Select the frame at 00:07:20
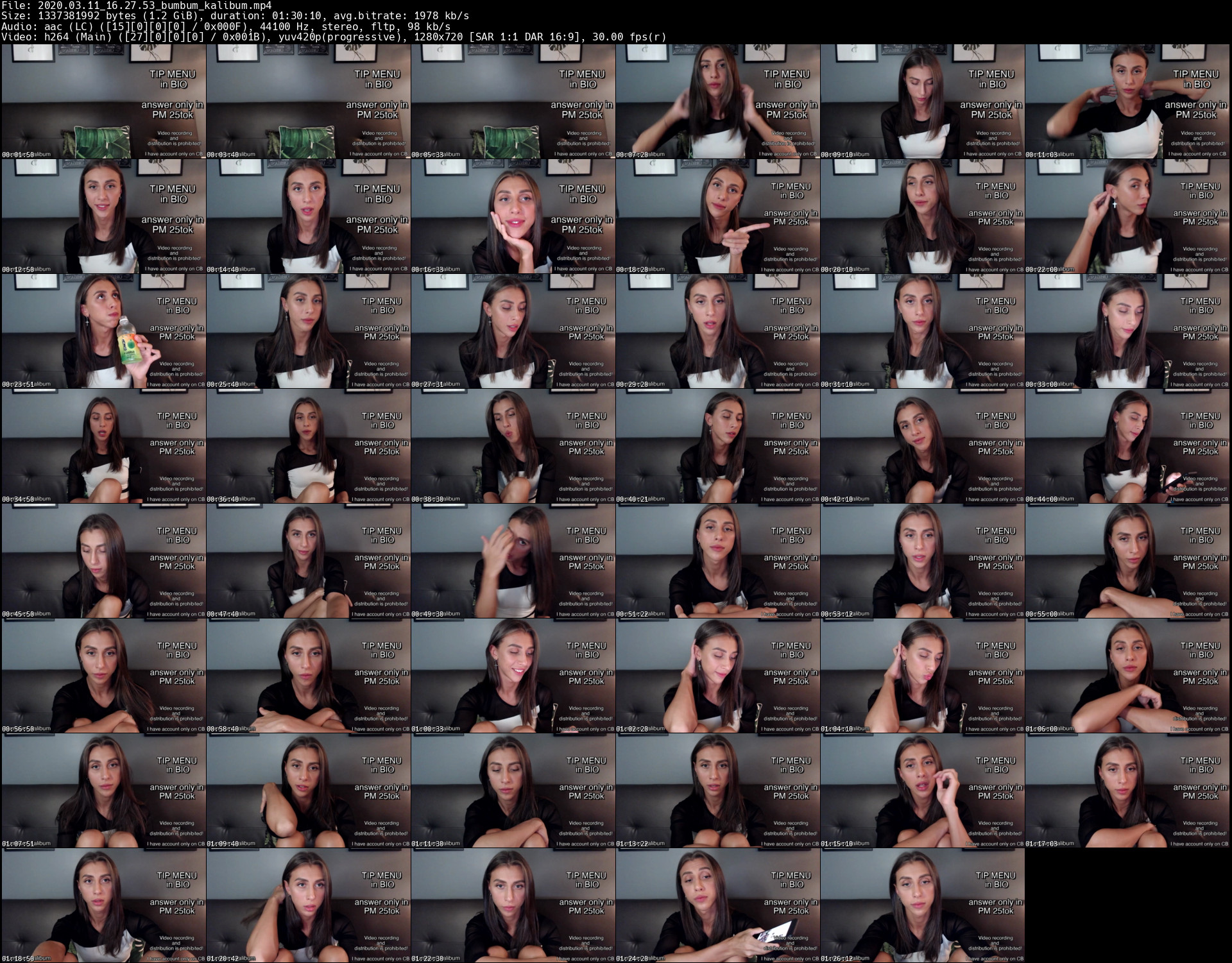Image resolution: width=1232 pixels, height=963 pixels. [x=718, y=101]
